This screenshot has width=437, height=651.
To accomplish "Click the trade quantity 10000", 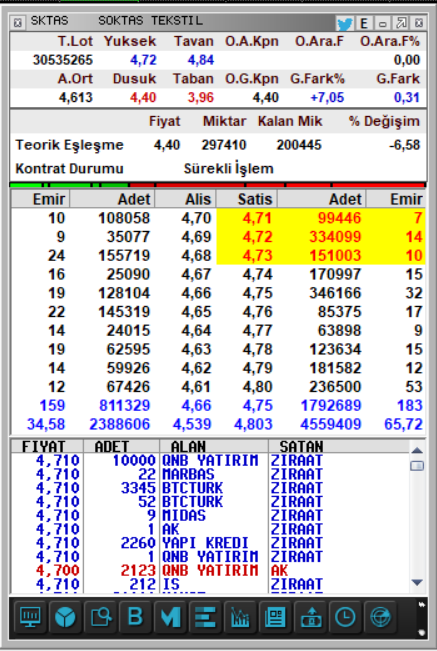I will pyautogui.click(x=134, y=460).
